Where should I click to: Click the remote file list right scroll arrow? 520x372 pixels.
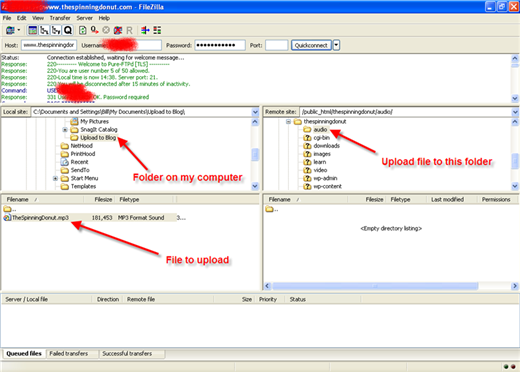coord(515,286)
